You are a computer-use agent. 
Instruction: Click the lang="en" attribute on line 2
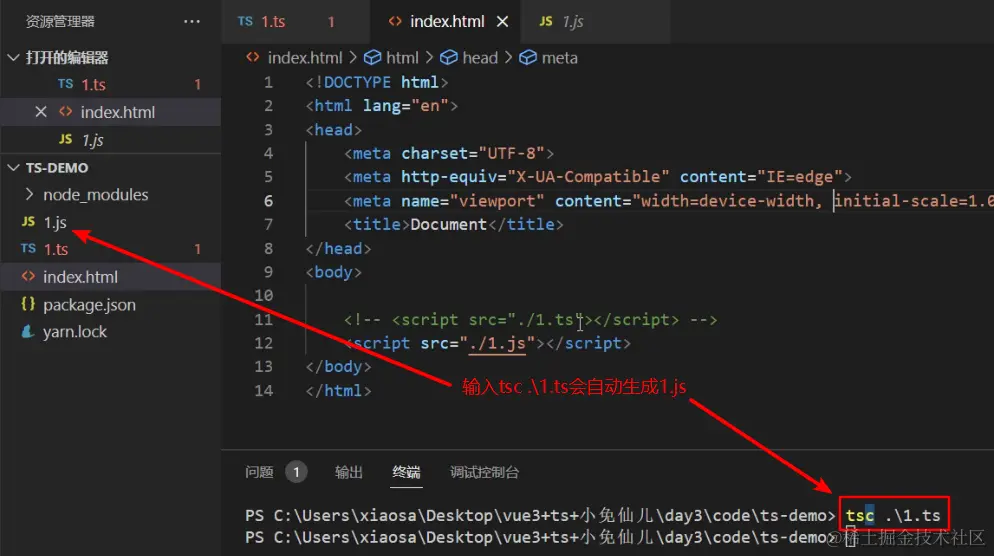[x=406, y=106]
